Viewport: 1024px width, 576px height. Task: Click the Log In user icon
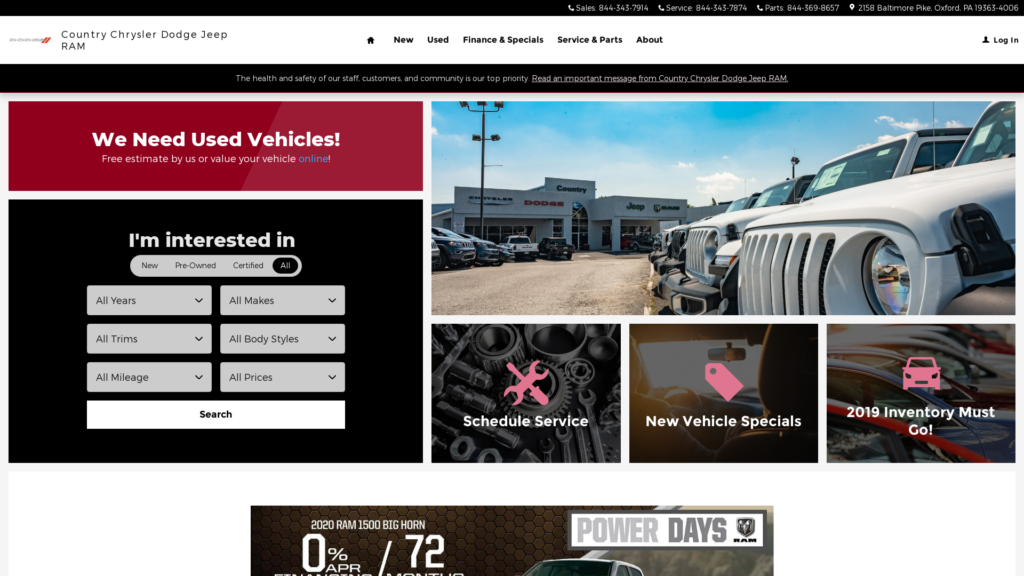(x=985, y=40)
